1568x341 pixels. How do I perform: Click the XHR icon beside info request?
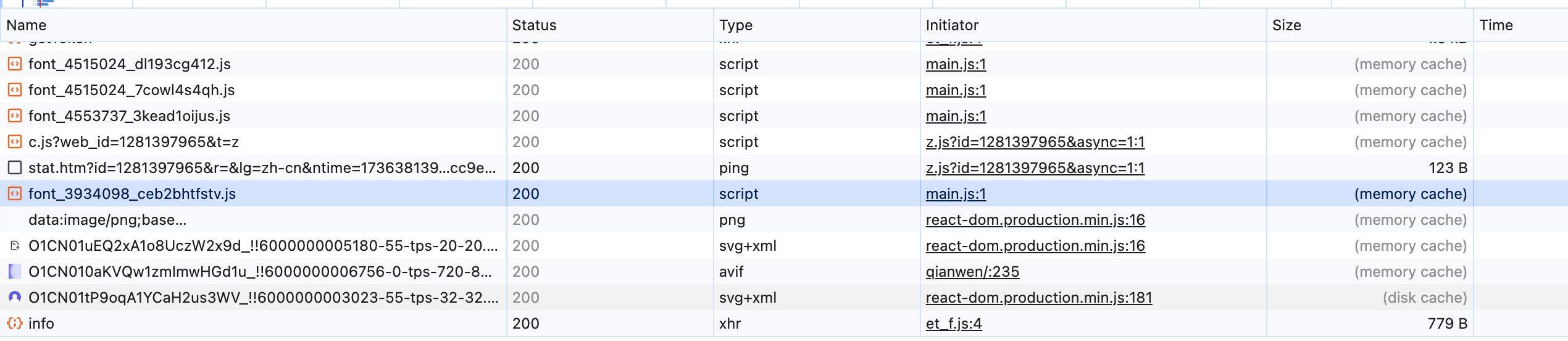[x=15, y=324]
